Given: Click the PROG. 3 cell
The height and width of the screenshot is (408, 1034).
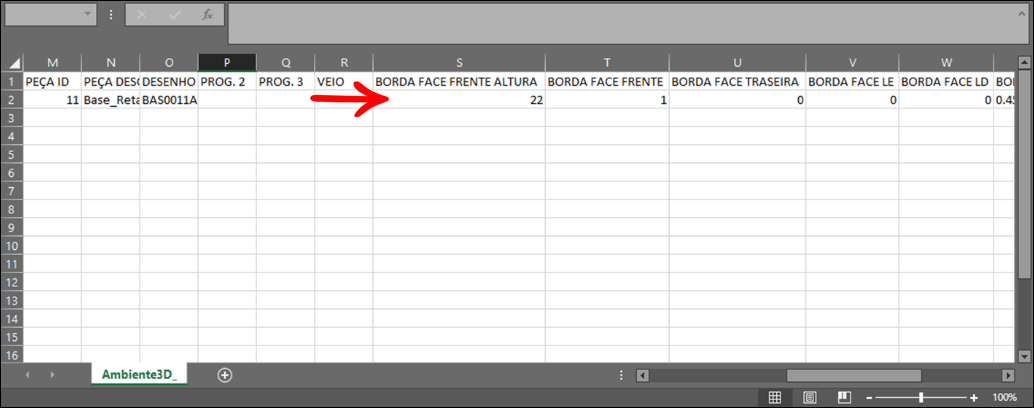Looking at the screenshot, I should (286, 82).
